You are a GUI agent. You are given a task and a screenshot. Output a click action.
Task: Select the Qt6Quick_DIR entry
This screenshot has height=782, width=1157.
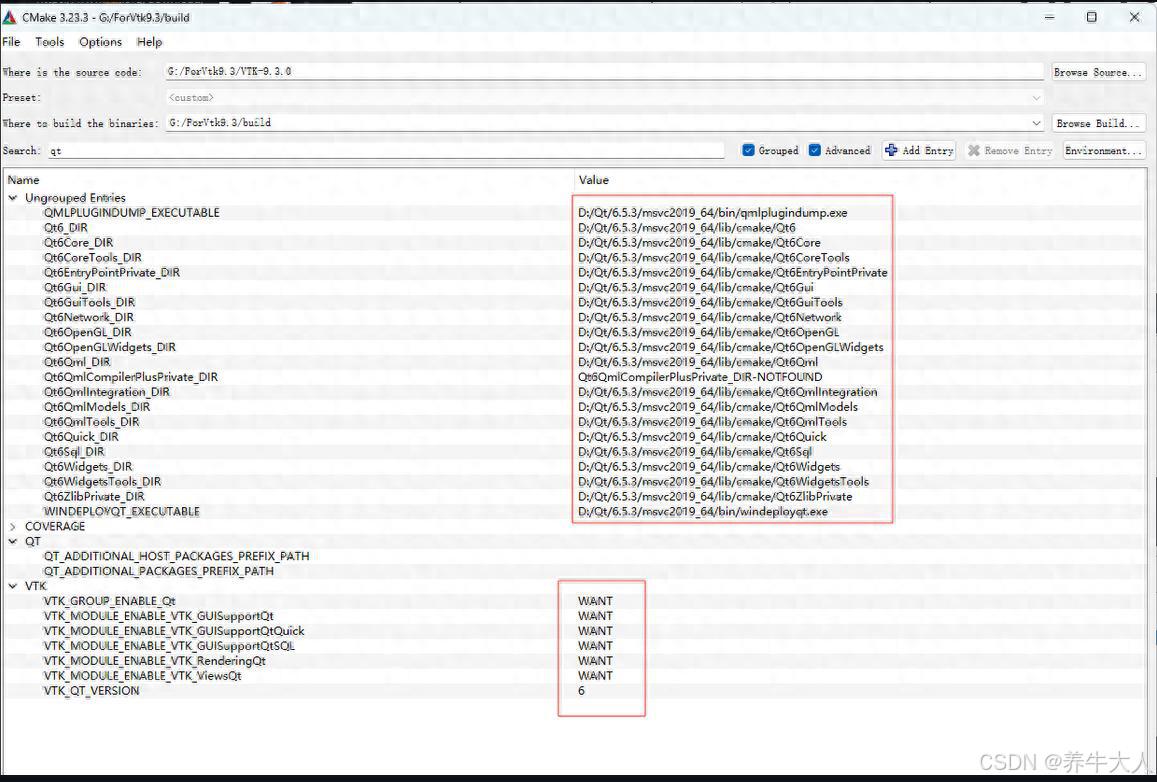coord(80,437)
